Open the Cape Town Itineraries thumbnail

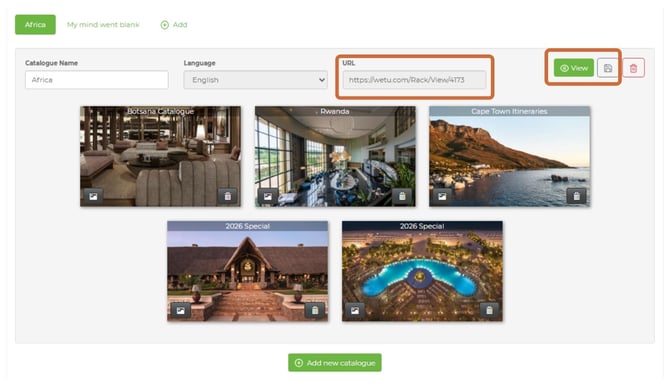click(x=509, y=156)
